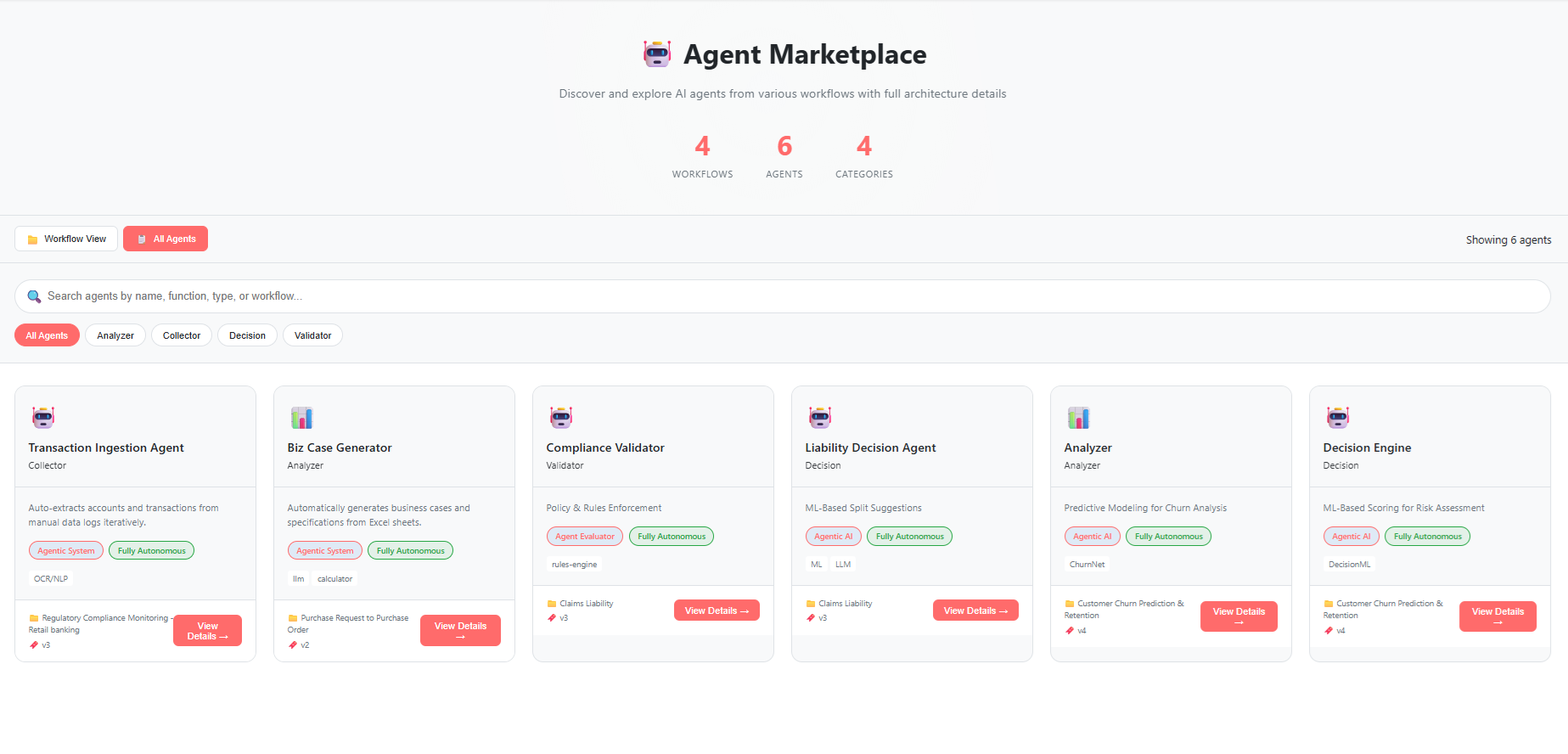The width and height of the screenshot is (1568, 754).
Task: Click the Transaction Ingestion Agent robot icon
Action: 42,417
